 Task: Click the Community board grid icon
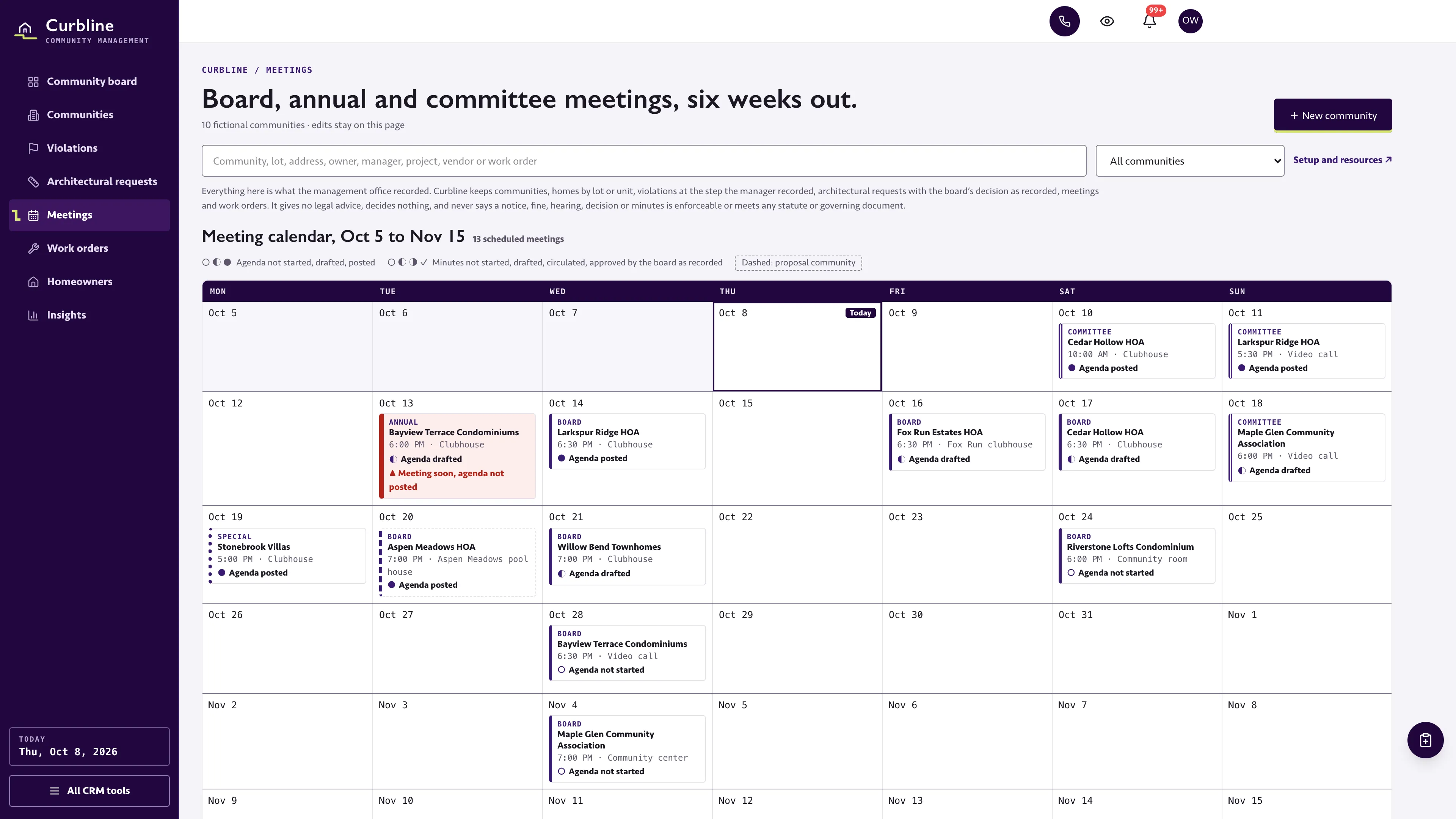coord(33,82)
